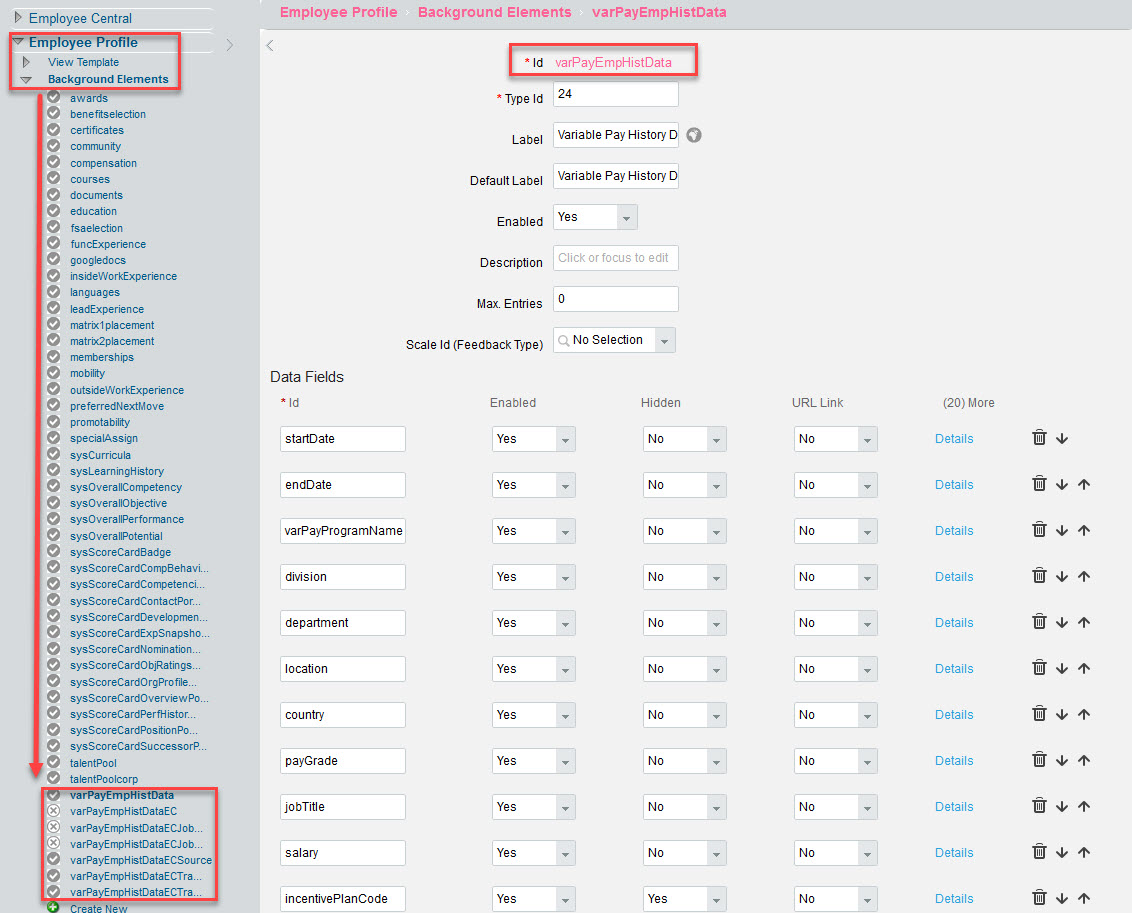Move salary field up
This screenshot has width=1132, height=913.
click(x=1084, y=852)
